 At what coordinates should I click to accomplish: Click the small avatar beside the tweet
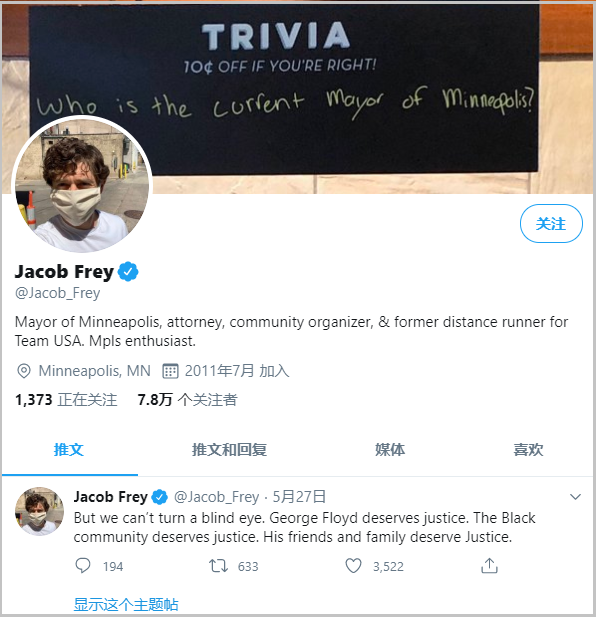[x=39, y=511]
